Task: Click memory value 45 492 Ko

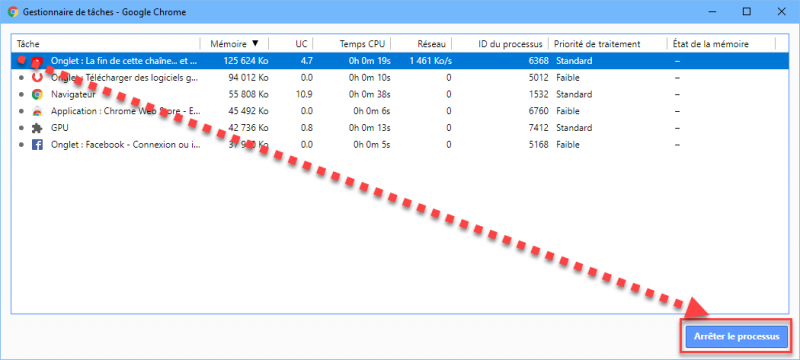Action: 247,111
